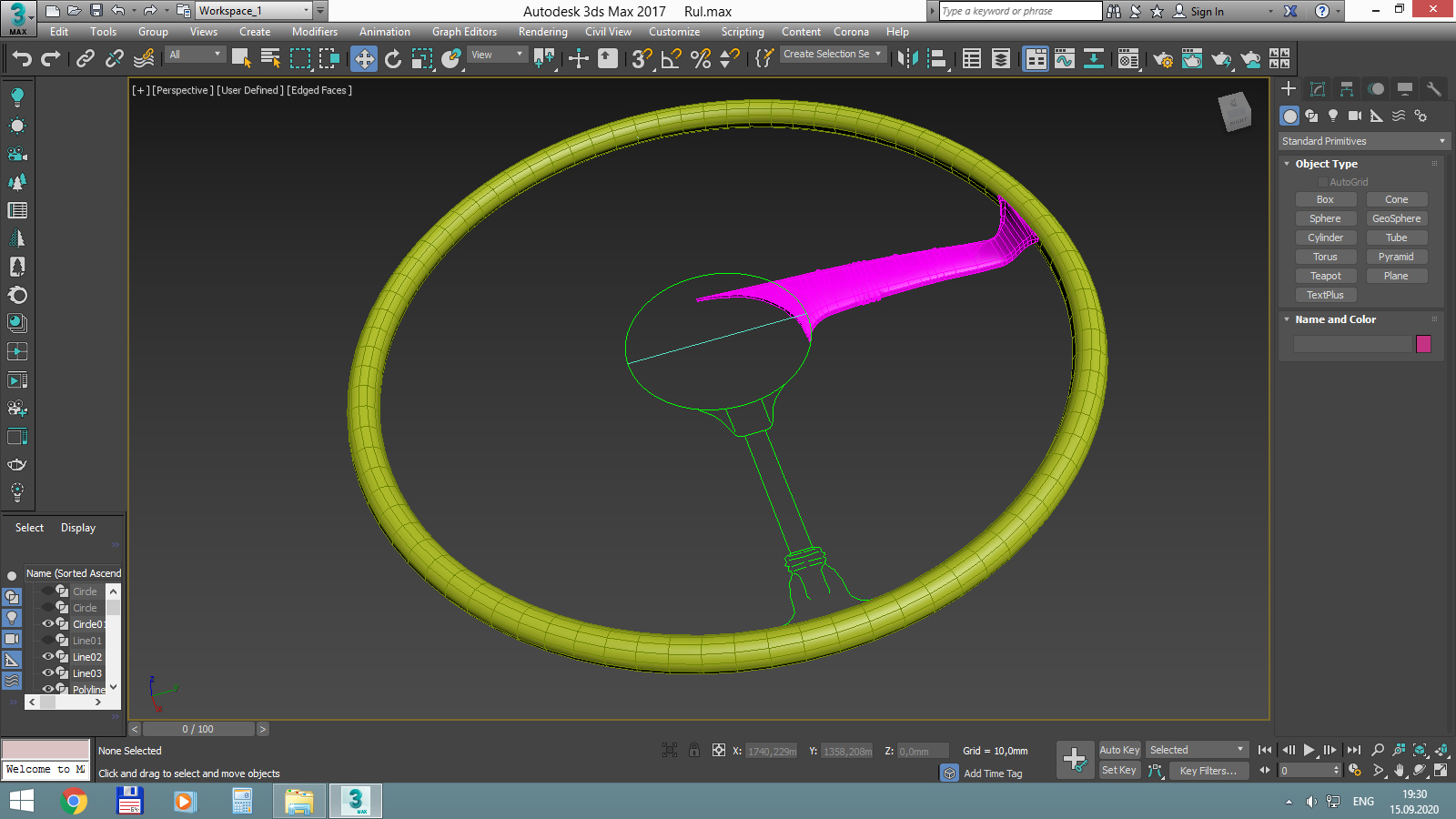Activate the Select and Scale tool
The width and height of the screenshot is (1456, 819).
point(422,59)
